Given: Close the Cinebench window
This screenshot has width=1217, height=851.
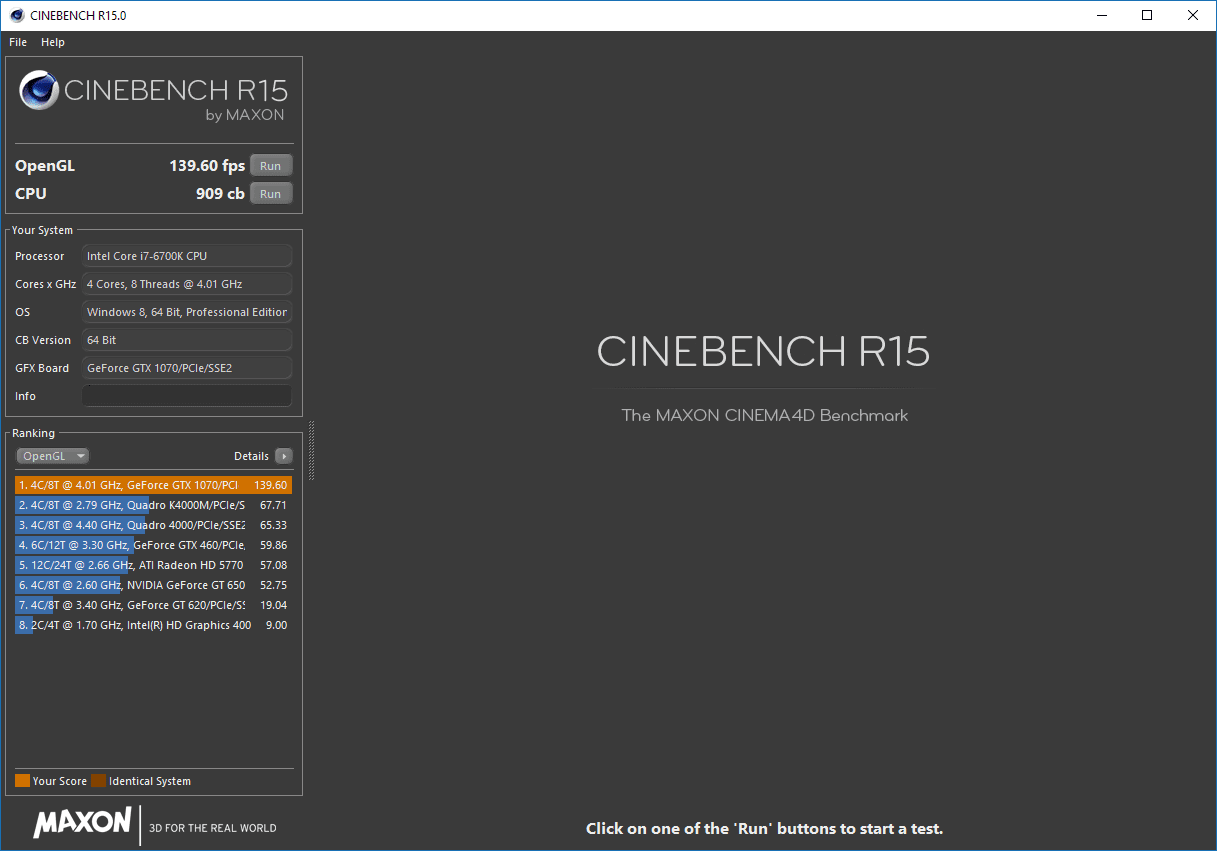Looking at the screenshot, I should 1193,15.
